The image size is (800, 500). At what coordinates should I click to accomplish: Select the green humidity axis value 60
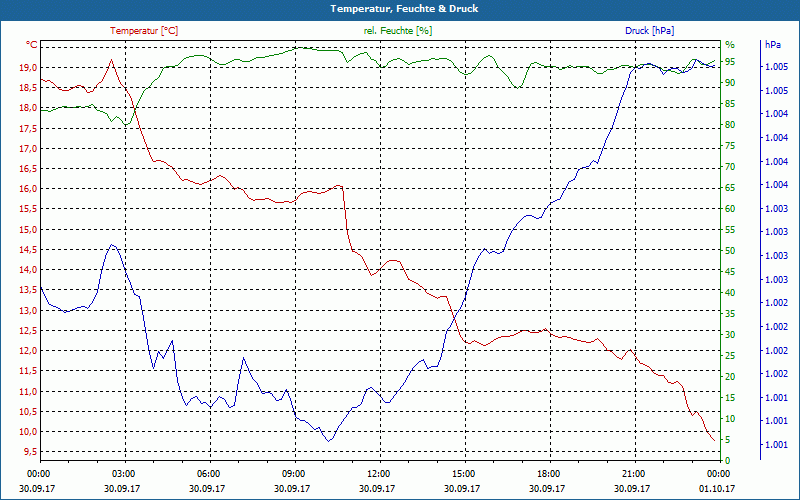[x=730, y=209]
